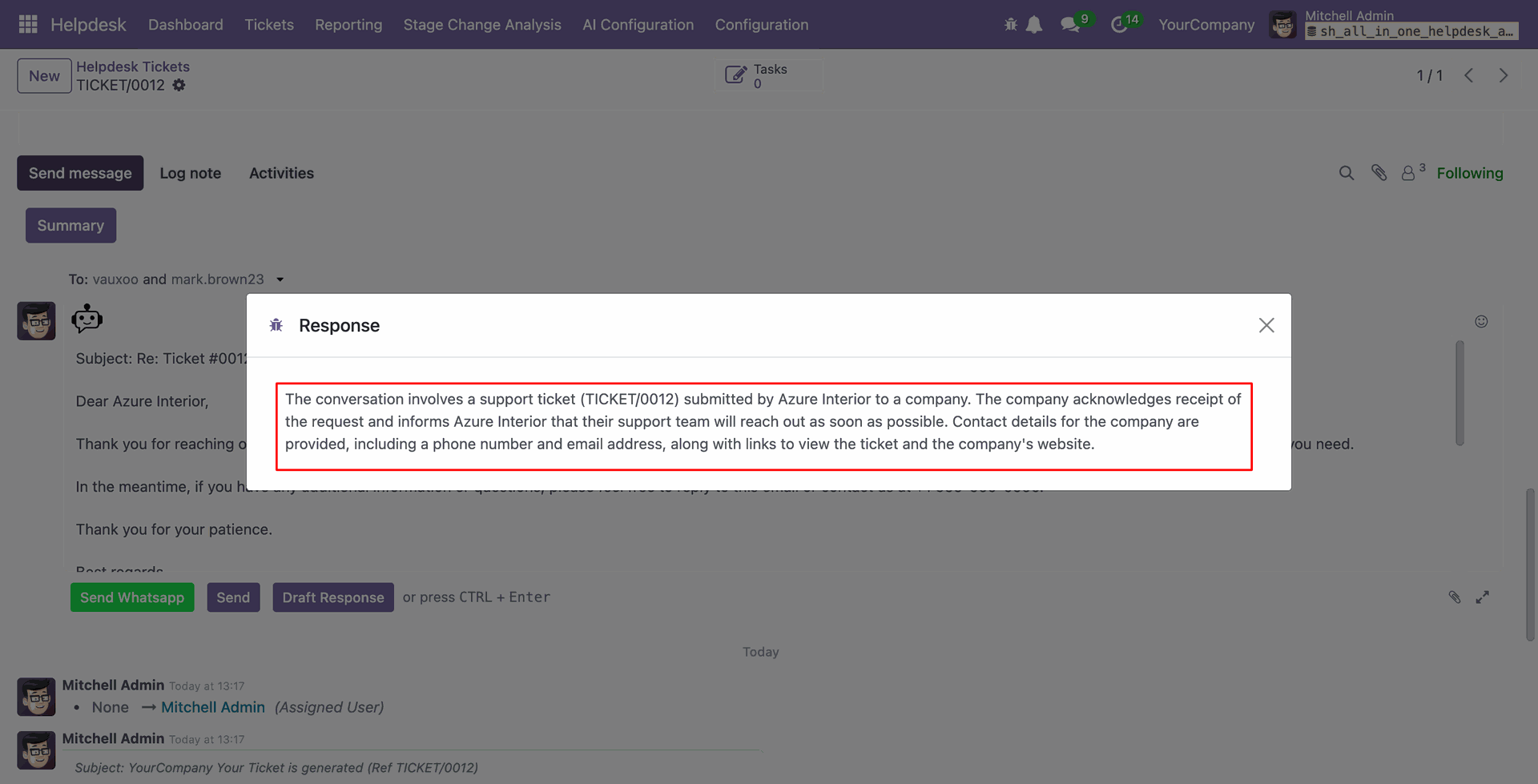Open the Tickets menu
The height and width of the screenshot is (784, 1538).
269,25
